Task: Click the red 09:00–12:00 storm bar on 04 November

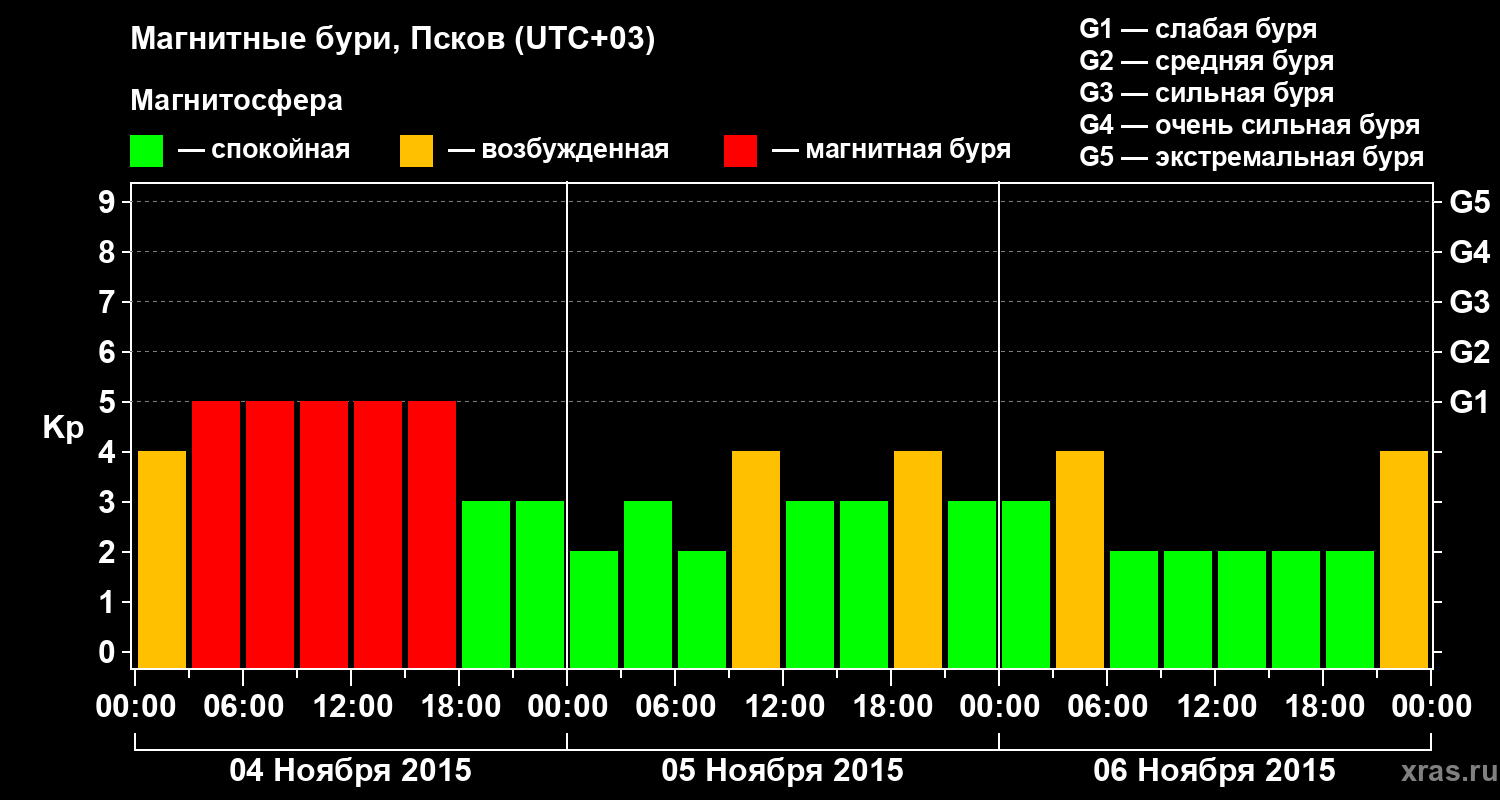Action: click(324, 535)
